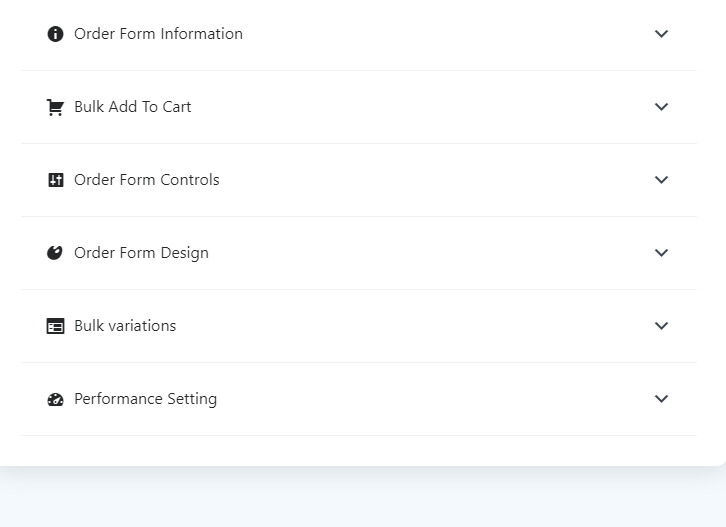Click the speedometer icon for Performance Setting
This screenshot has height=527, width=726.
tap(55, 399)
